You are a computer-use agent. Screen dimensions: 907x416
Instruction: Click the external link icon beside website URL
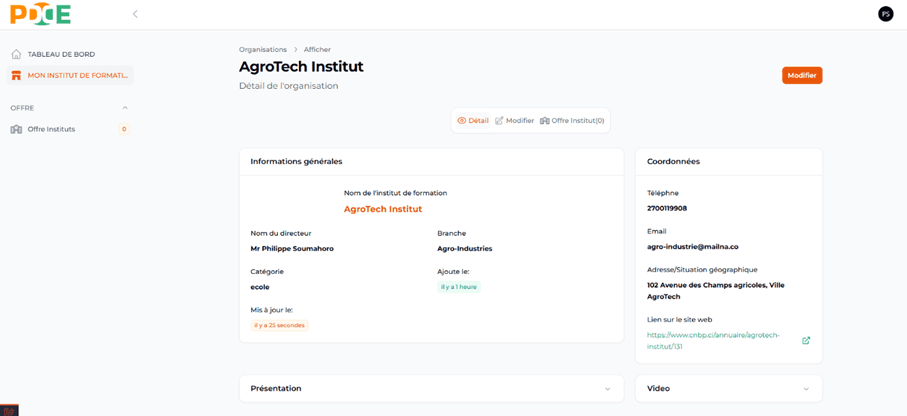pyautogui.click(x=806, y=341)
